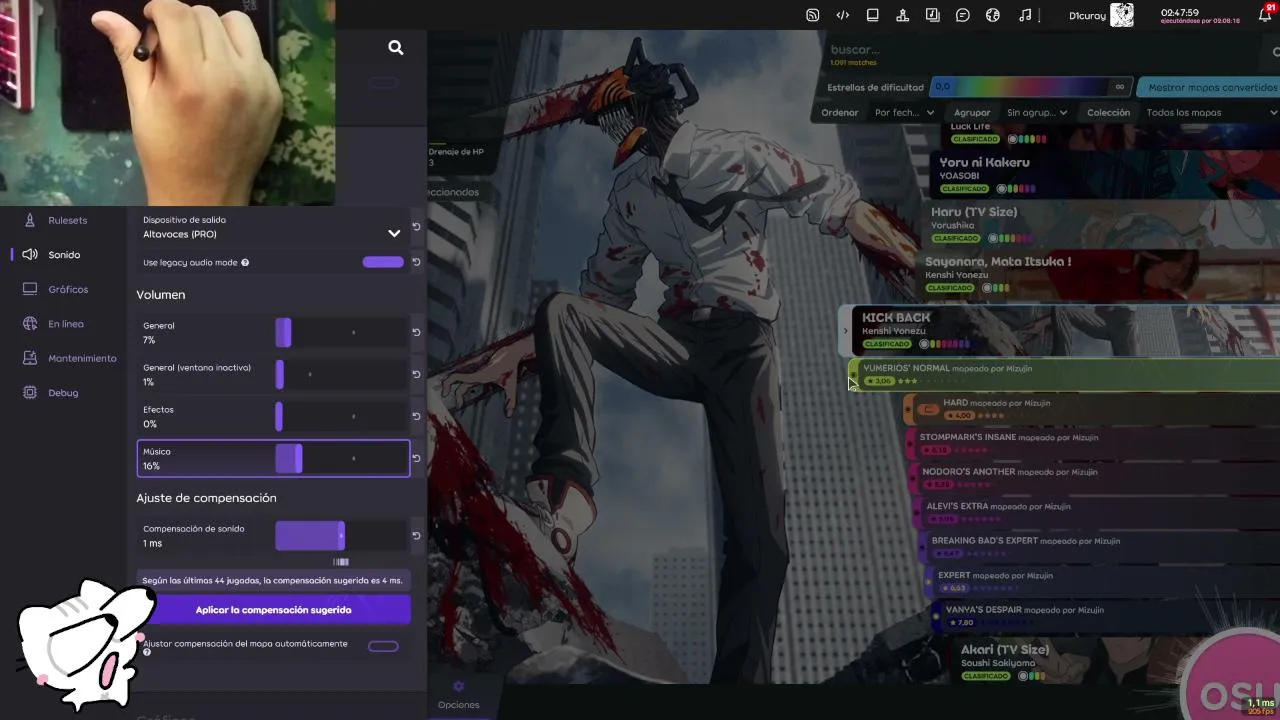Open the news feed icon in toolbar
The width and height of the screenshot is (1280, 720).
click(813, 15)
